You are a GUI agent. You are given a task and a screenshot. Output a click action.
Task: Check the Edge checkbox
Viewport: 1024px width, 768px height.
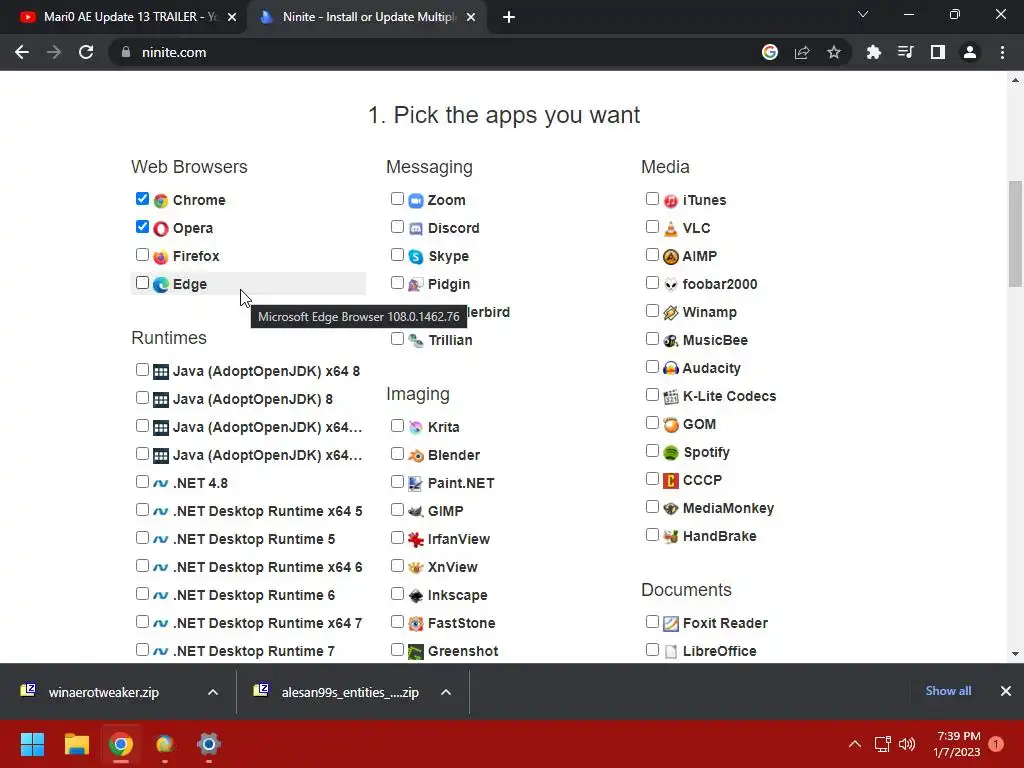(x=142, y=283)
